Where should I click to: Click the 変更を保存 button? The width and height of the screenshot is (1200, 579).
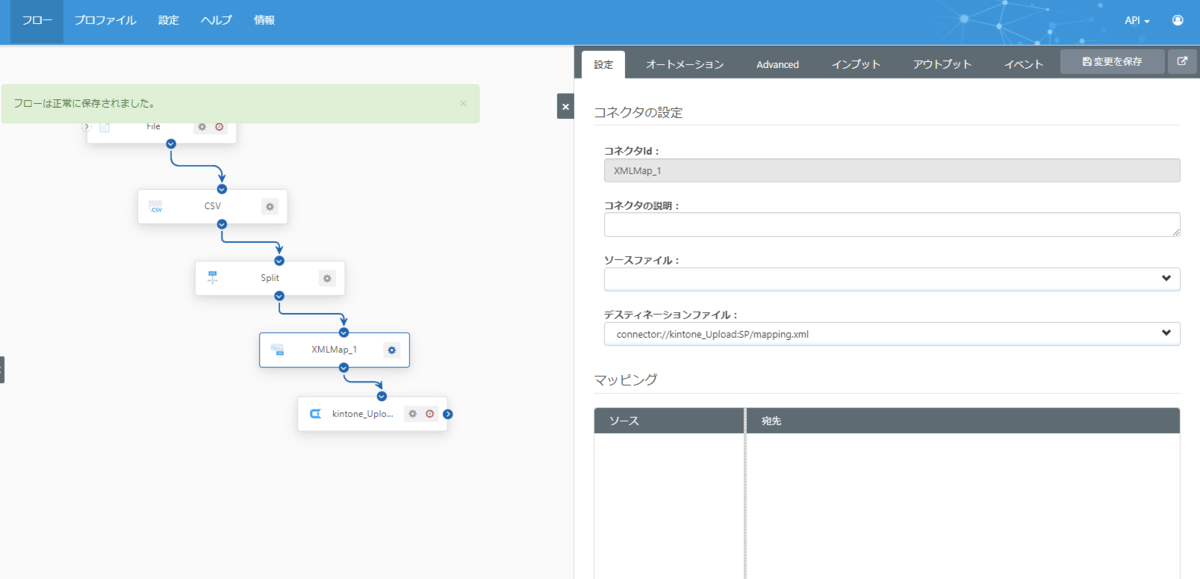point(1112,62)
